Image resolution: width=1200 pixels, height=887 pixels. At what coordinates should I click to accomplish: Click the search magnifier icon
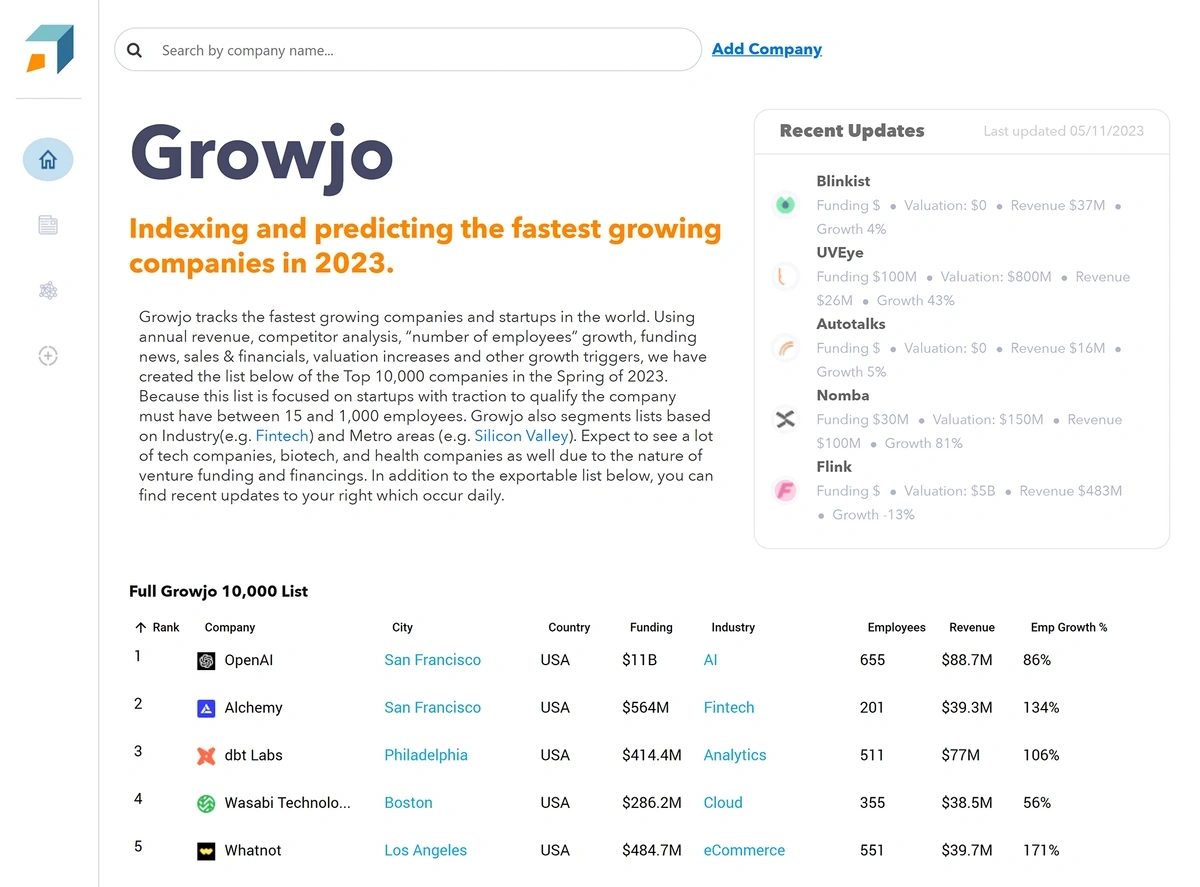[x=135, y=50]
